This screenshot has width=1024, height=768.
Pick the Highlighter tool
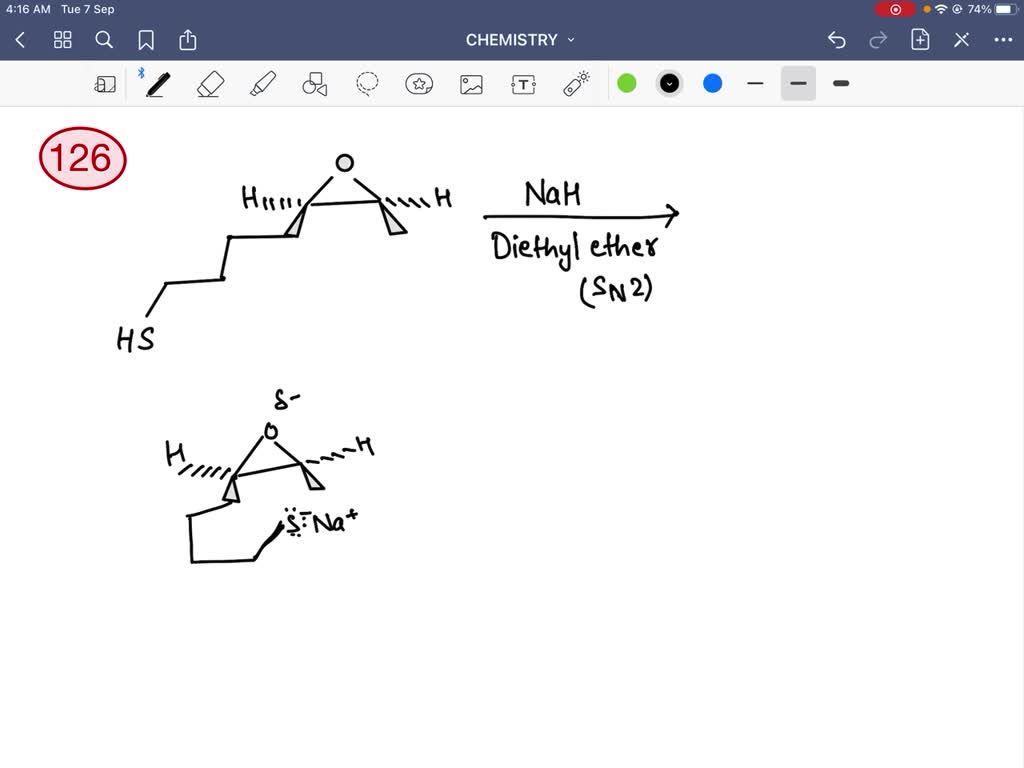coord(262,84)
